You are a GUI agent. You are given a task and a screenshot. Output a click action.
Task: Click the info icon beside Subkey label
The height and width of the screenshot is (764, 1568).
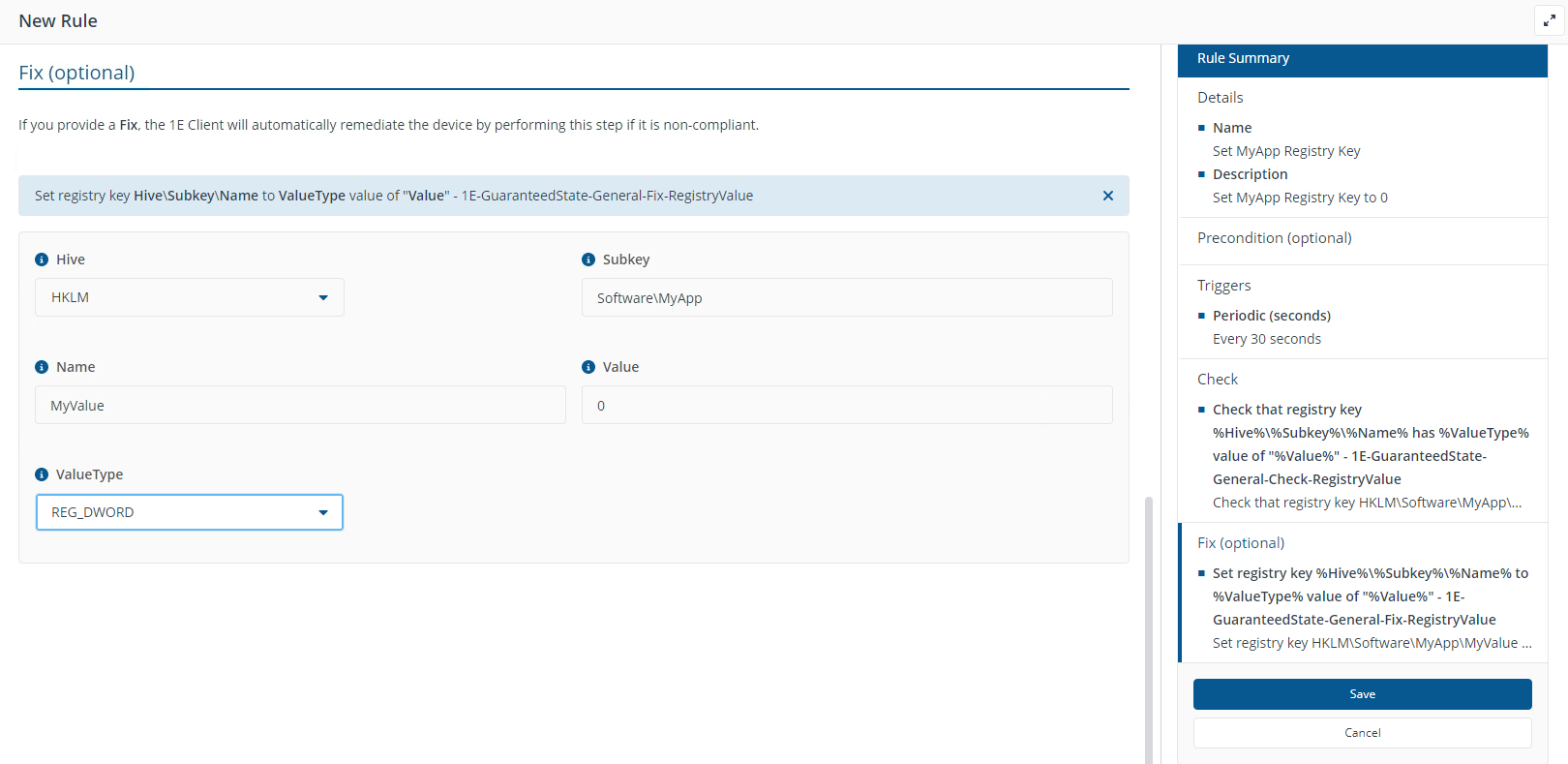(x=588, y=260)
